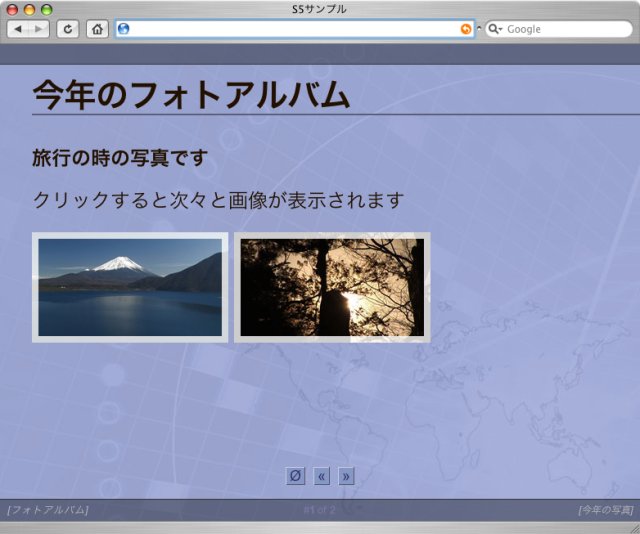Viewport: 640px width, 534px height.
Task: Click the text クリックすると次々と画像が表示されます
Action: [x=218, y=200]
